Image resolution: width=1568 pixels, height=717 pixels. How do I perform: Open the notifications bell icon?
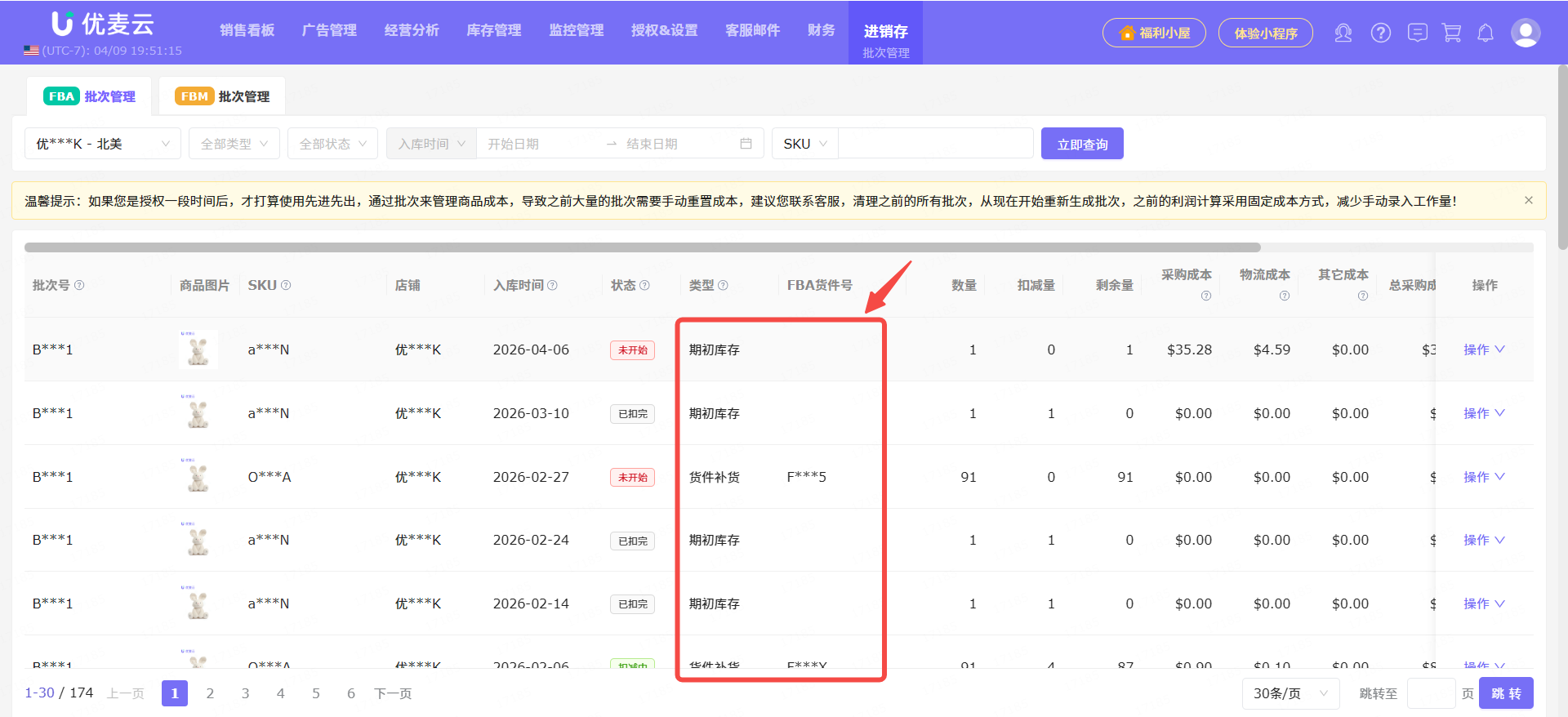tap(1486, 33)
